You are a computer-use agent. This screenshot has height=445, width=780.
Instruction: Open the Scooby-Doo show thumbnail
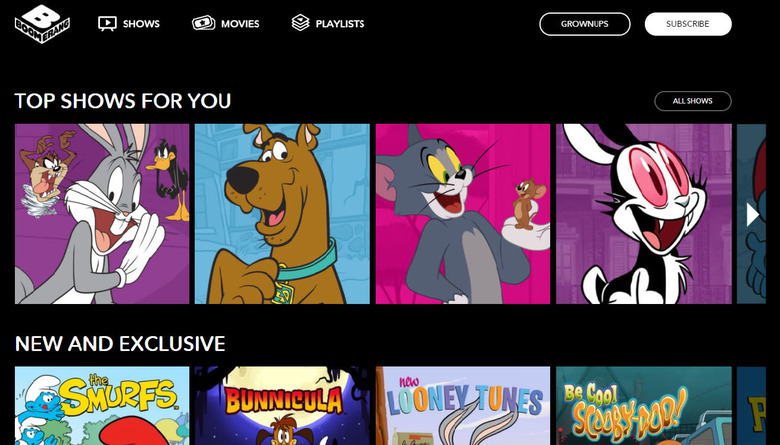pos(282,214)
